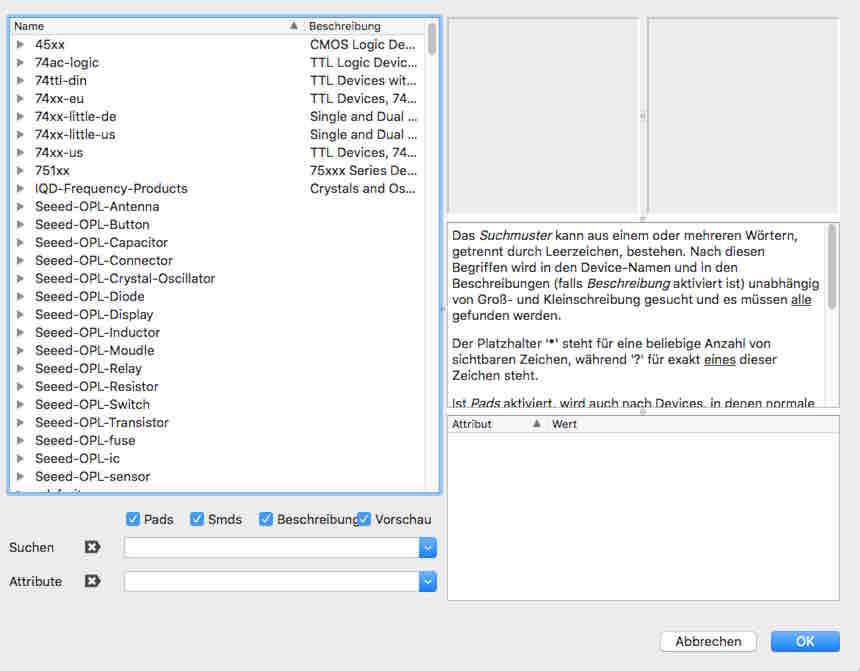Toggle the Pads checkbox
The image size is (860, 671).
point(133,519)
